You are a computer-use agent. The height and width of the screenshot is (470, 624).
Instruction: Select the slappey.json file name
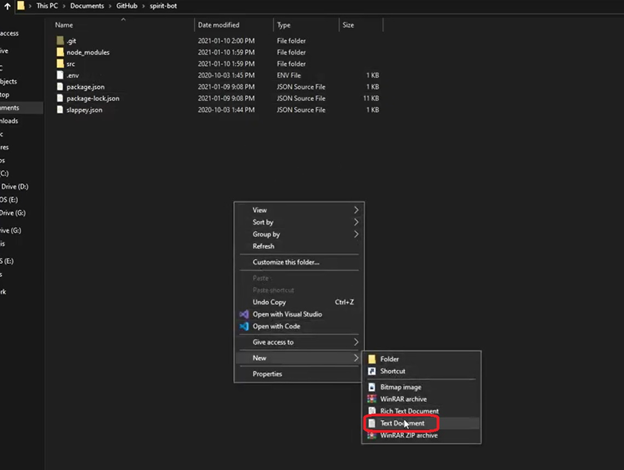pyautogui.click(x=84, y=110)
